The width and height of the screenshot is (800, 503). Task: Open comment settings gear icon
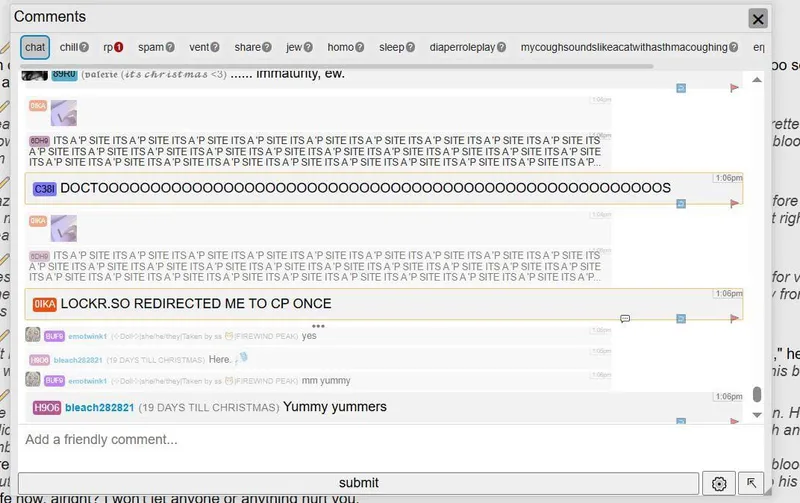[718, 483]
